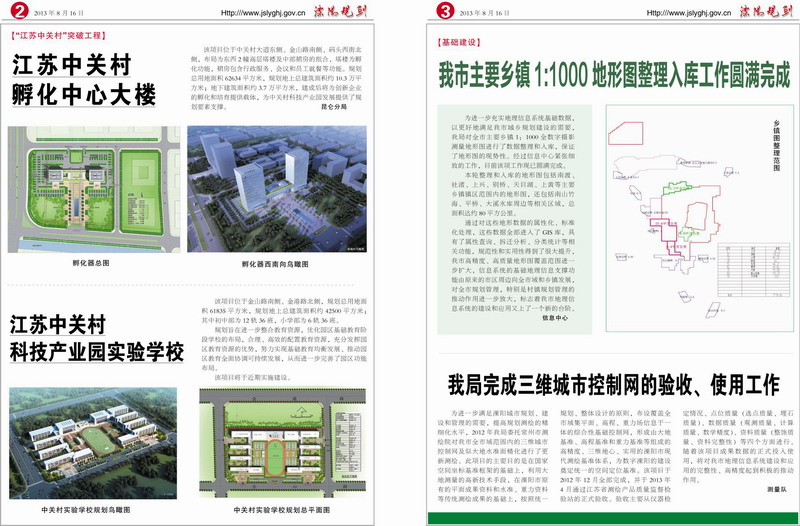Click the 【基础建设】 section tag

tap(458, 42)
